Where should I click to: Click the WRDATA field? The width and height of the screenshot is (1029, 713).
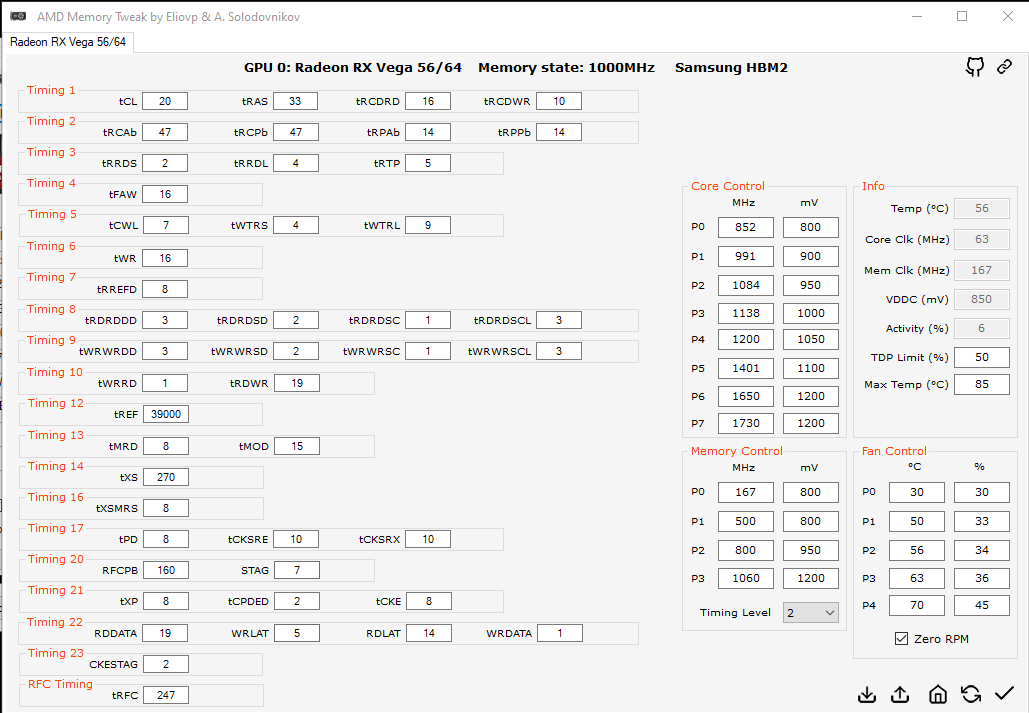tap(560, 633)
